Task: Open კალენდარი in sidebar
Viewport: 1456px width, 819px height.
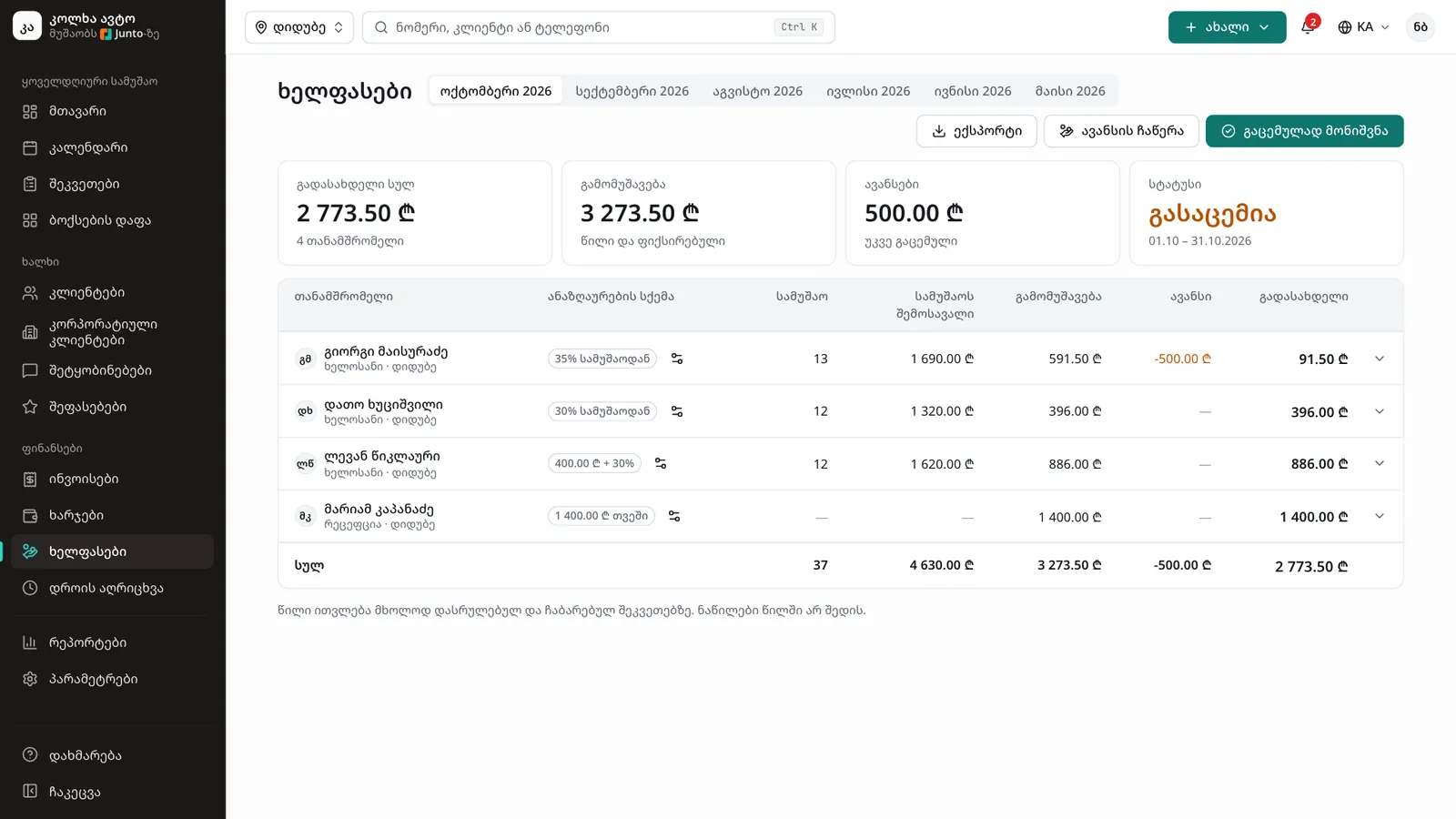Action: coord(113,147)
